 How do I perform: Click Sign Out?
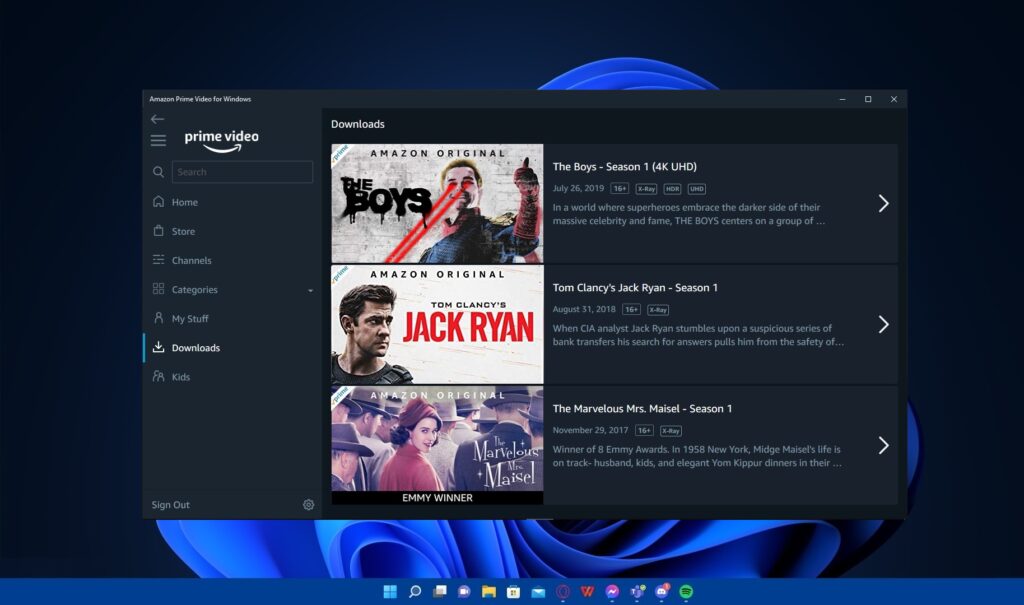[170, 504]
